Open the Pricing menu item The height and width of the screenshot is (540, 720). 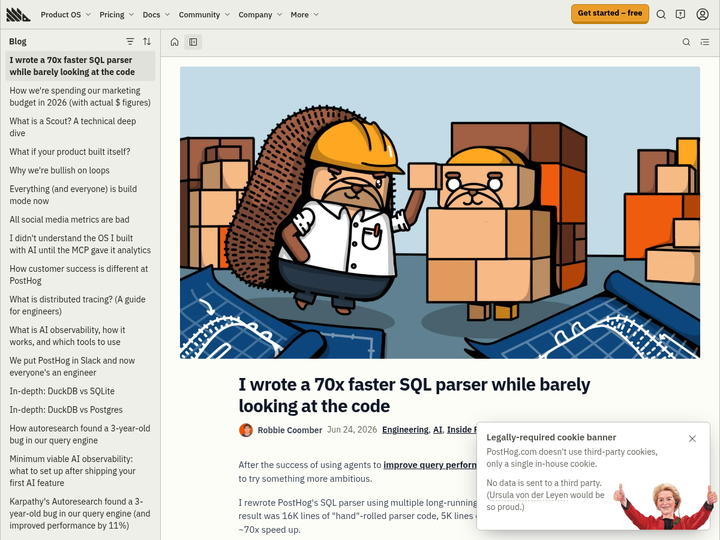click(117, 15)
